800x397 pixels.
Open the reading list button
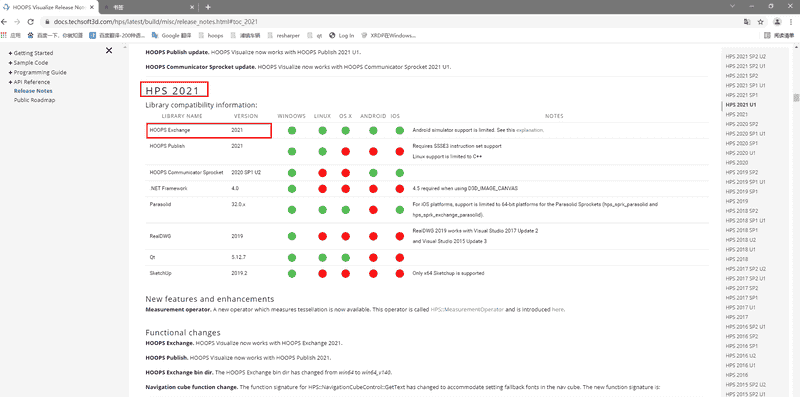pyautogui.click(x=779, y=36)
